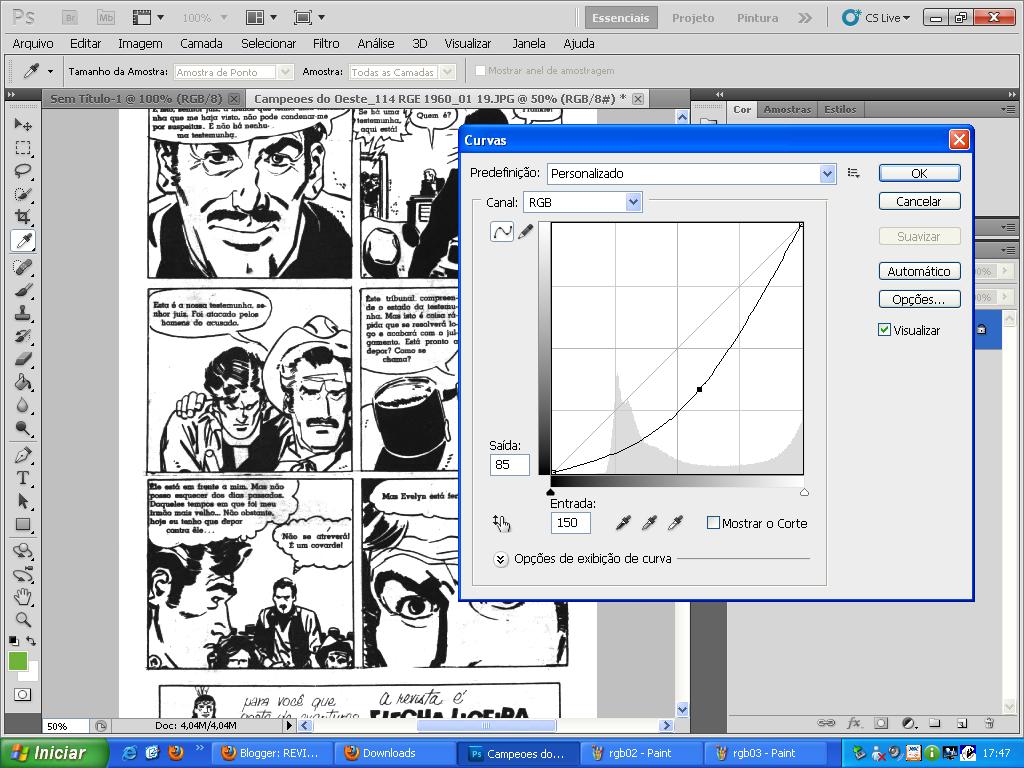Open the Cor panel flyout menu
Viewport: 1024px width, 768px height.
(1008, 110)
